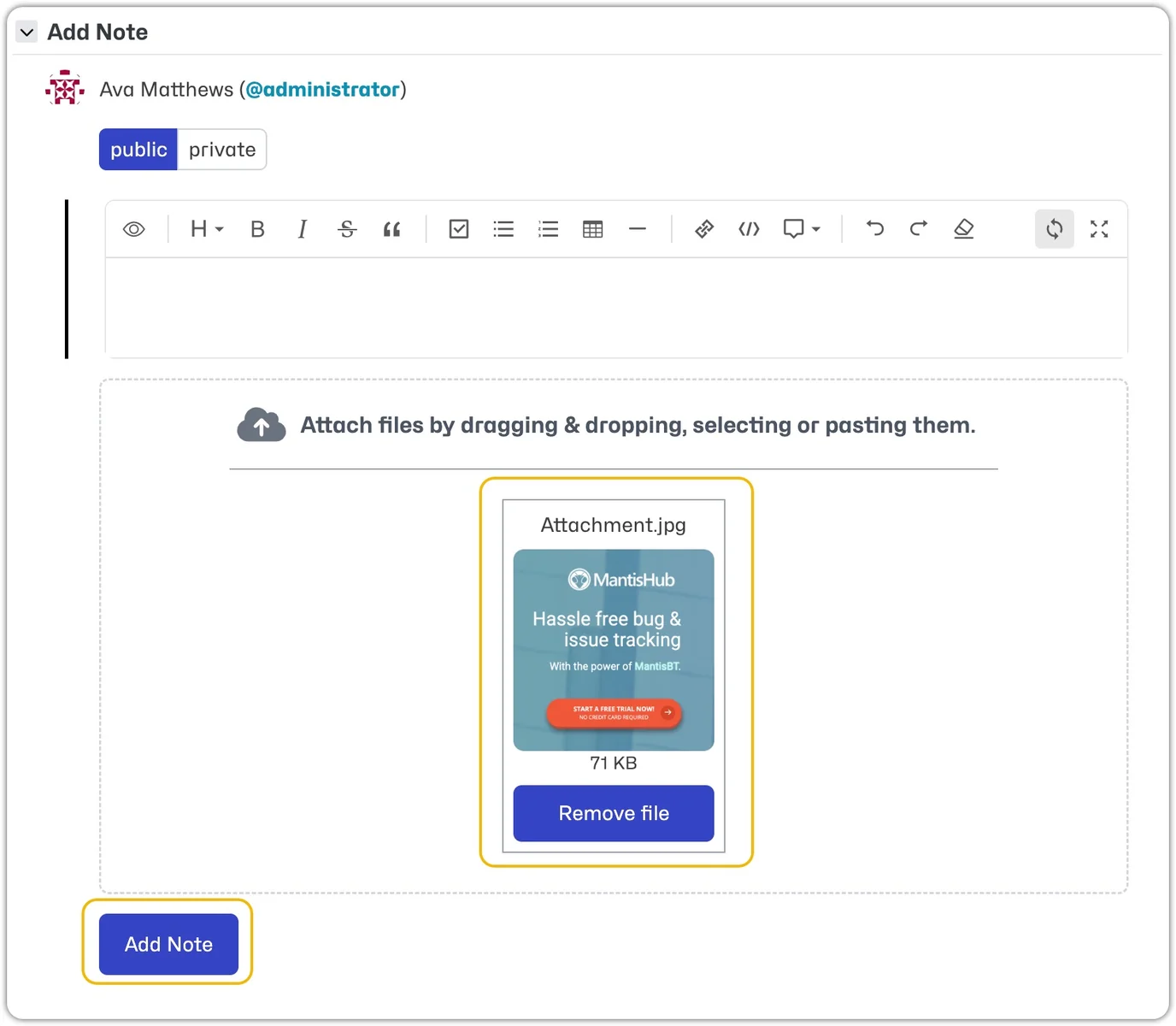Viewport: 1176px width, 1026px height.
Task: Toggle the sync scrolling button
Action: (x=1055, y=229)
